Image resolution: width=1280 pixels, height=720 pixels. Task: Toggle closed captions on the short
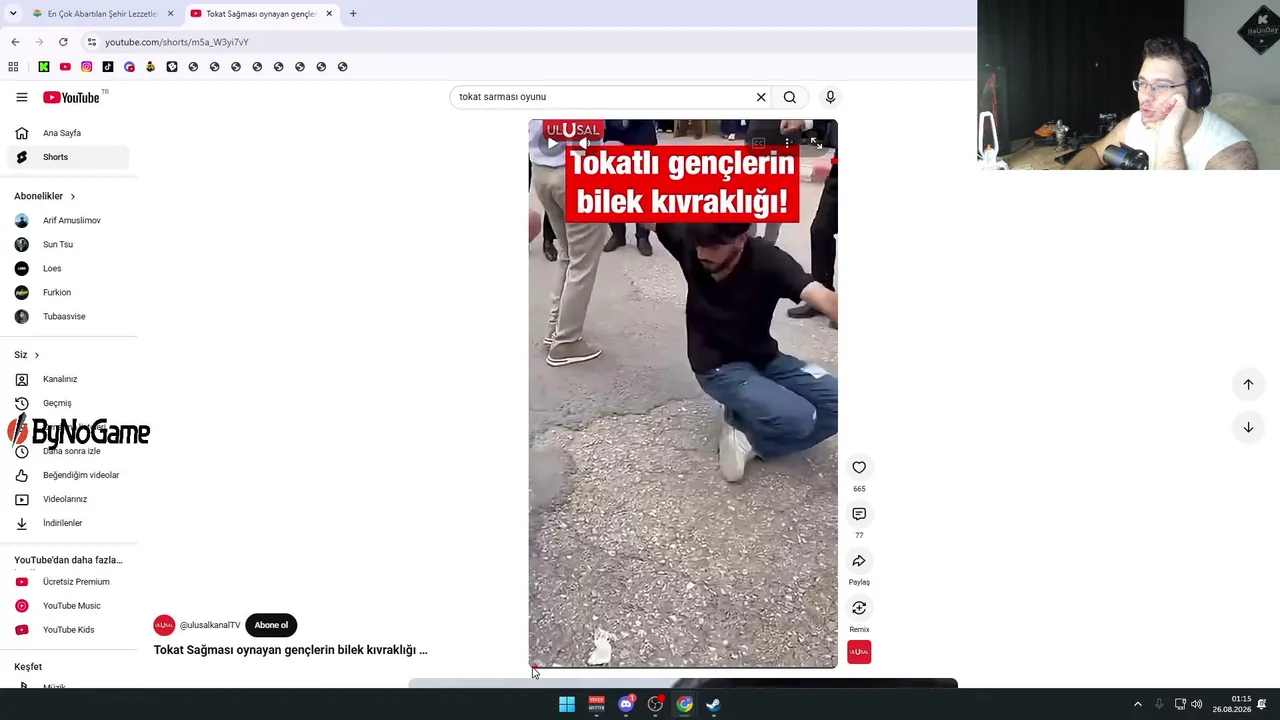(758, 143)
